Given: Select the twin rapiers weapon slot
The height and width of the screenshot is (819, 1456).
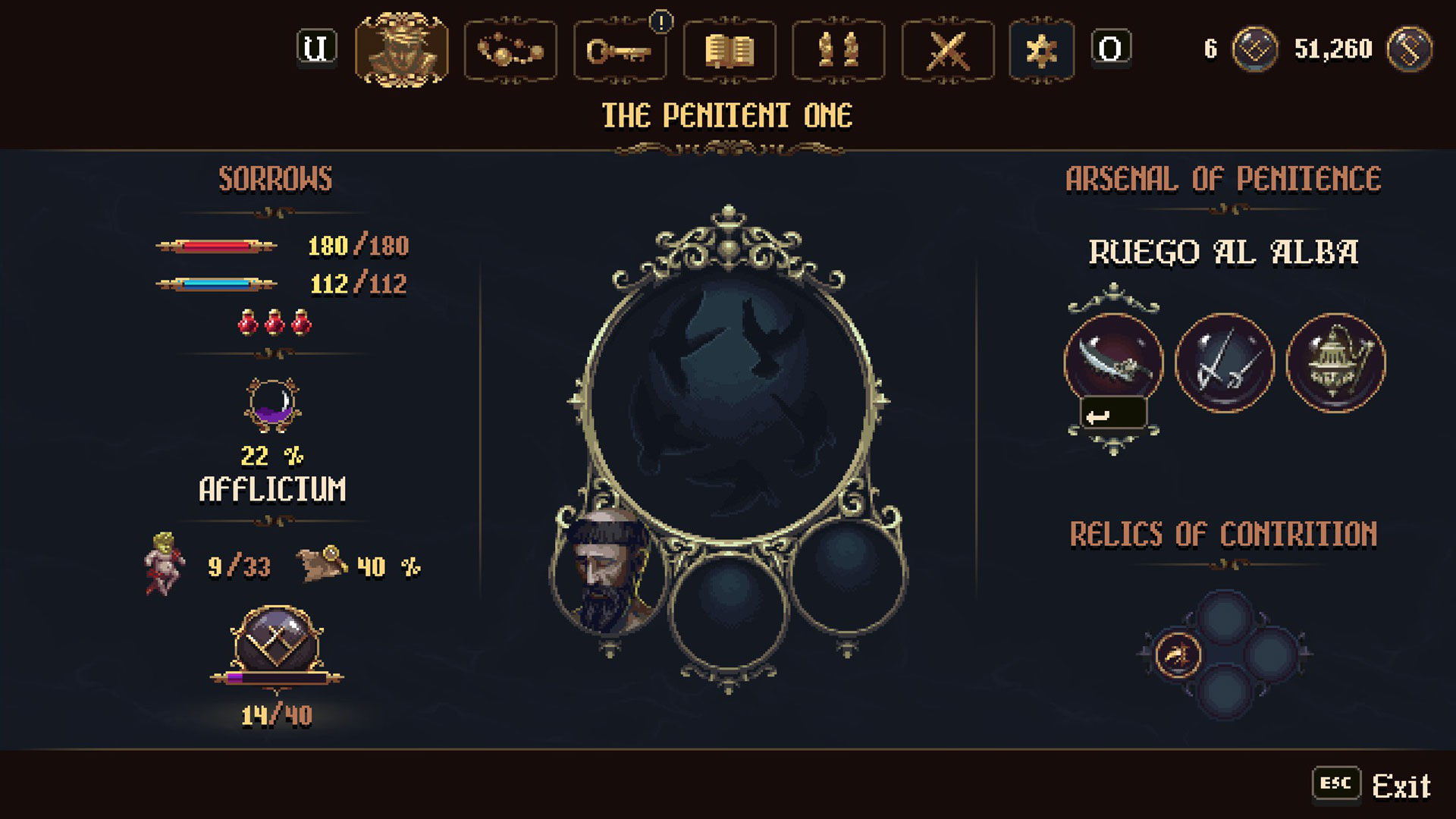Looking at the screenshot, I should (x=1224, y=362).
